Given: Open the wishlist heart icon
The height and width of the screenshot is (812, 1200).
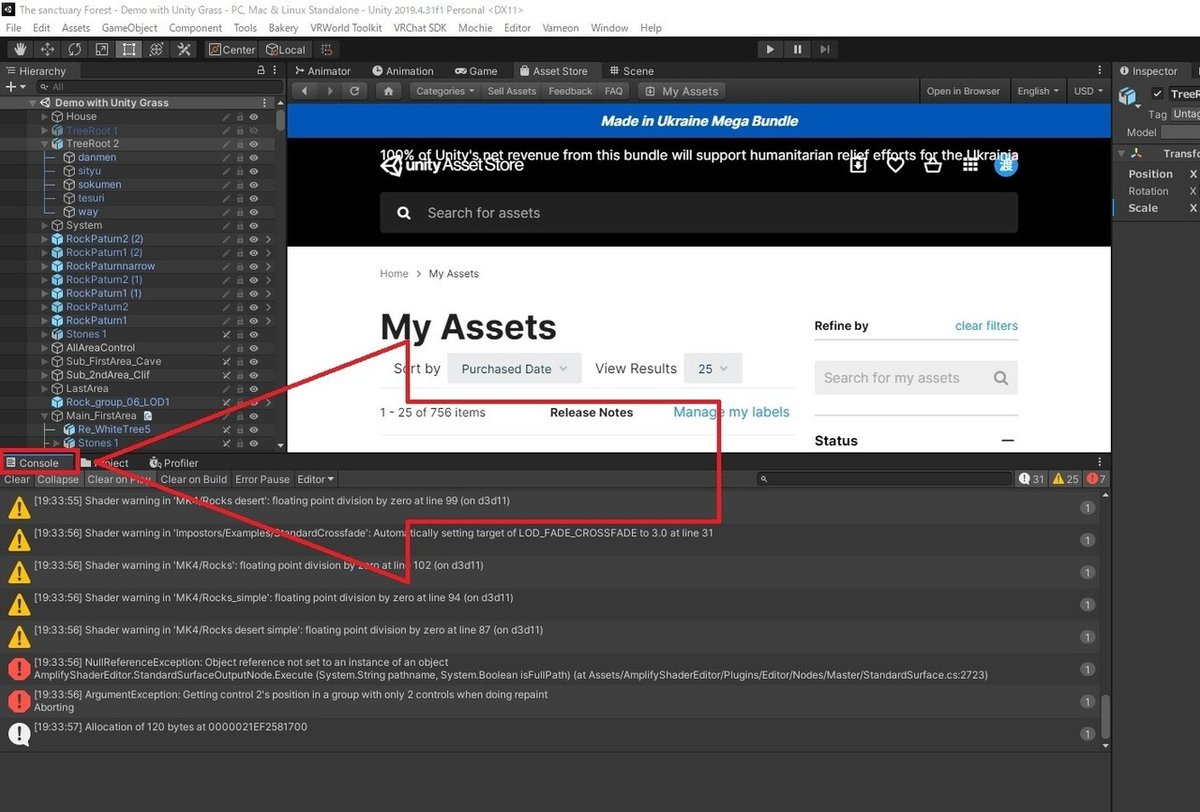Looking at the screenshot, I should click(x=895, y=165).
